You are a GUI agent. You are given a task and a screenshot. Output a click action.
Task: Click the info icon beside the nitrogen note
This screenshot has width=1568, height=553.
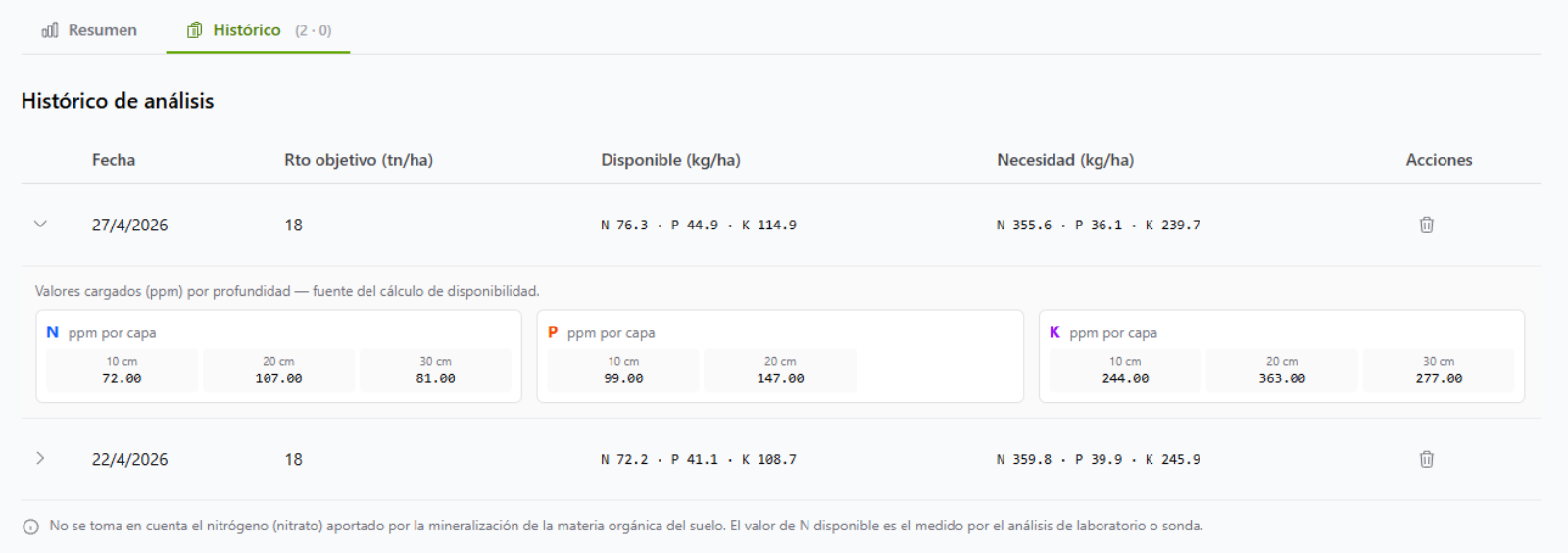(30, 527)
